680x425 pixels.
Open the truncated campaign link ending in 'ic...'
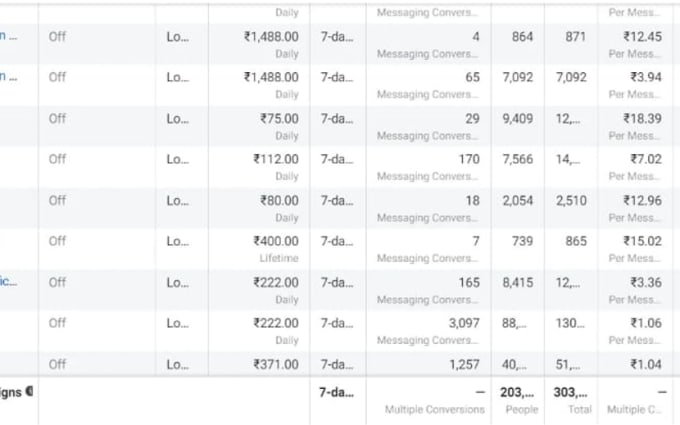click(8, 282)
